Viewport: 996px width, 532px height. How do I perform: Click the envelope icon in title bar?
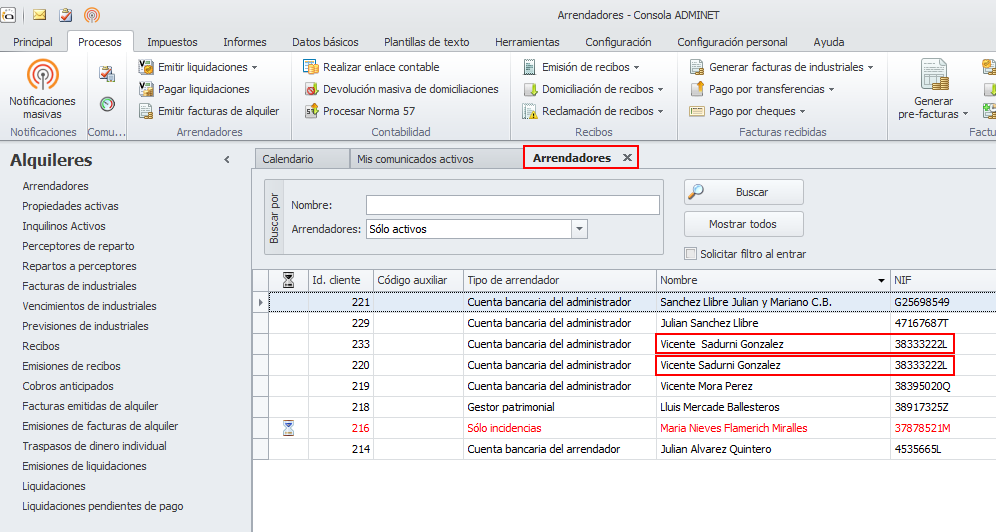tap(40, 15)
